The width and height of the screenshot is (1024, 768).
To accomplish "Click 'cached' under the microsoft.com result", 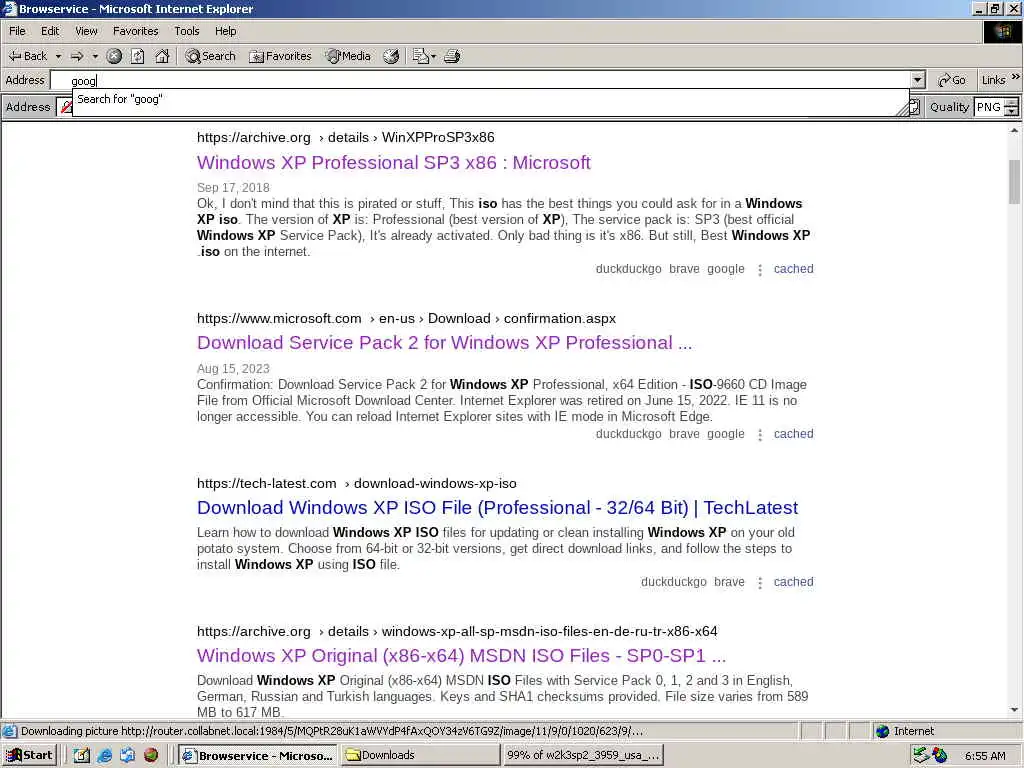I will tap(793, 434).
